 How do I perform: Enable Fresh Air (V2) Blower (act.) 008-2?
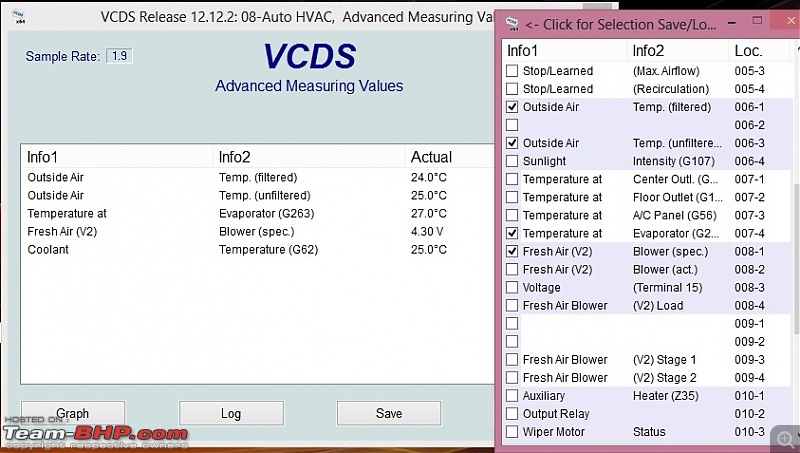coord(512,269)
